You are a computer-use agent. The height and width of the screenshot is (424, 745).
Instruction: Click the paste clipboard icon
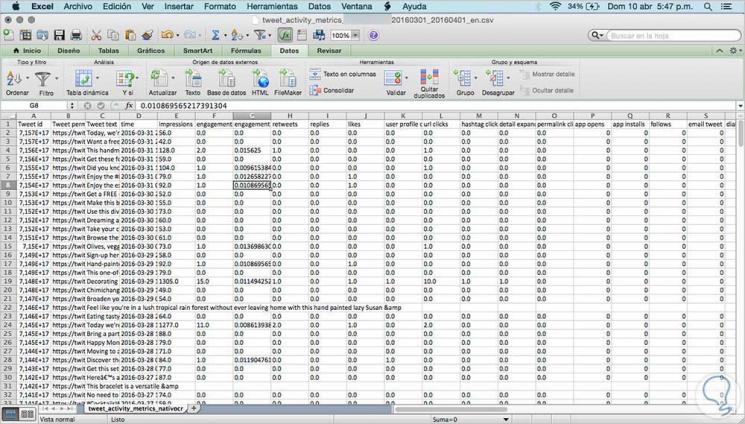coord(130,35)
